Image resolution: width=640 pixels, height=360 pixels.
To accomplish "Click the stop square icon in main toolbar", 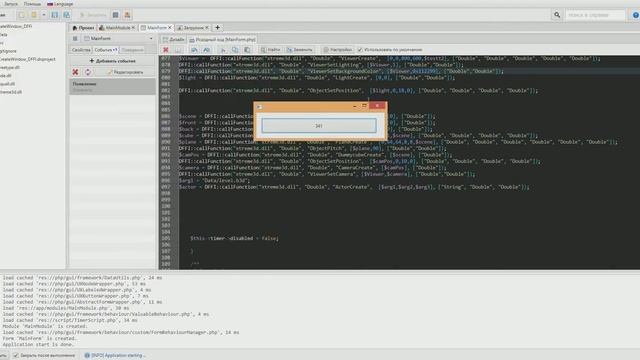I will (x=116, y=15).
